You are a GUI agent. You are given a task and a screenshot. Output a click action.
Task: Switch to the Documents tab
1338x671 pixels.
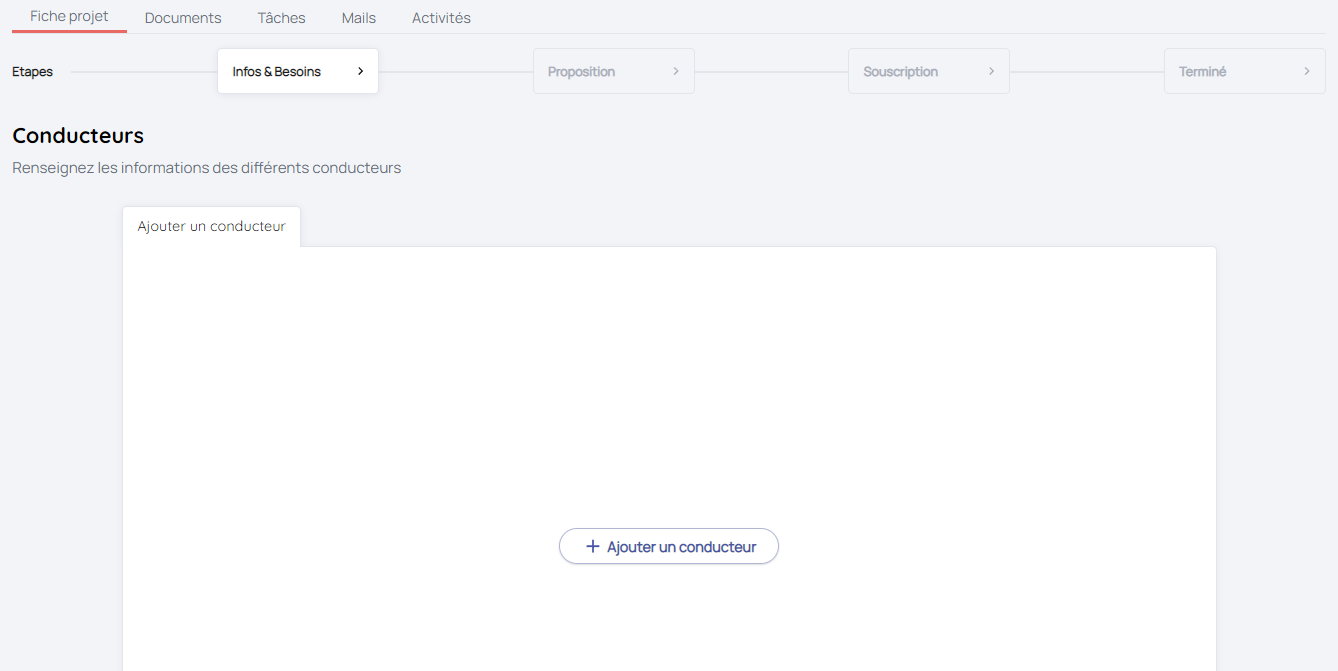[183, 18]
